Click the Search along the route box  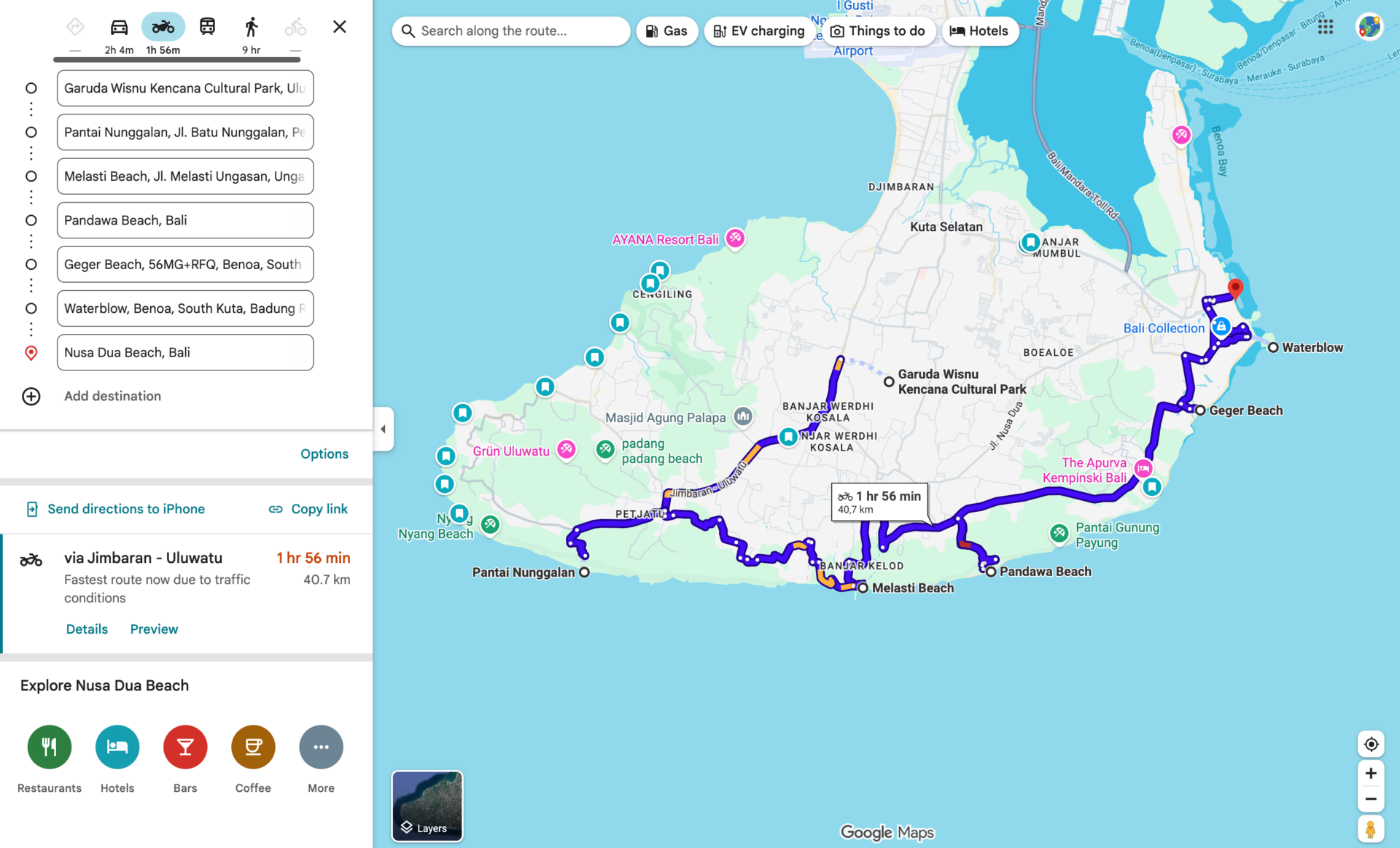(511, 31)
